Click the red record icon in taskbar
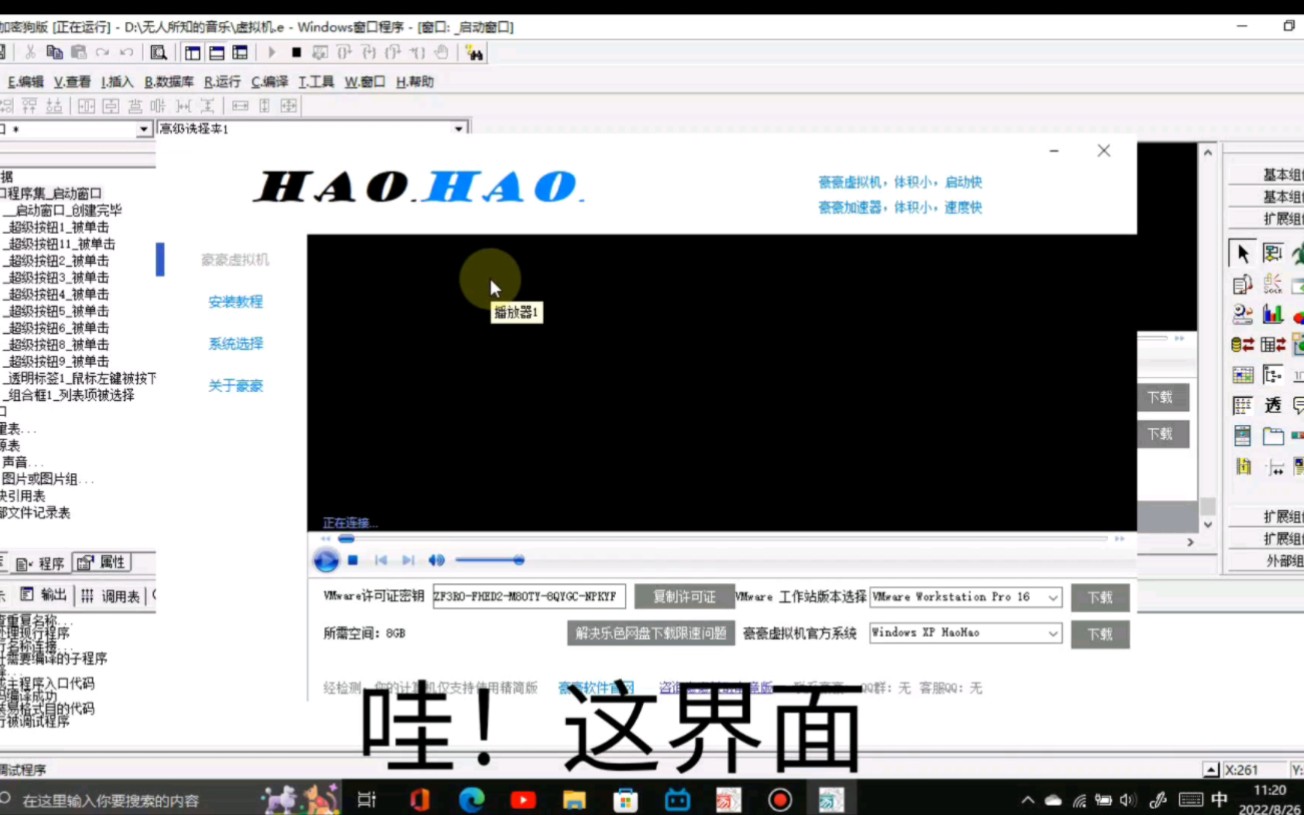Screen dimensions: 1304x815 (780, 799)
